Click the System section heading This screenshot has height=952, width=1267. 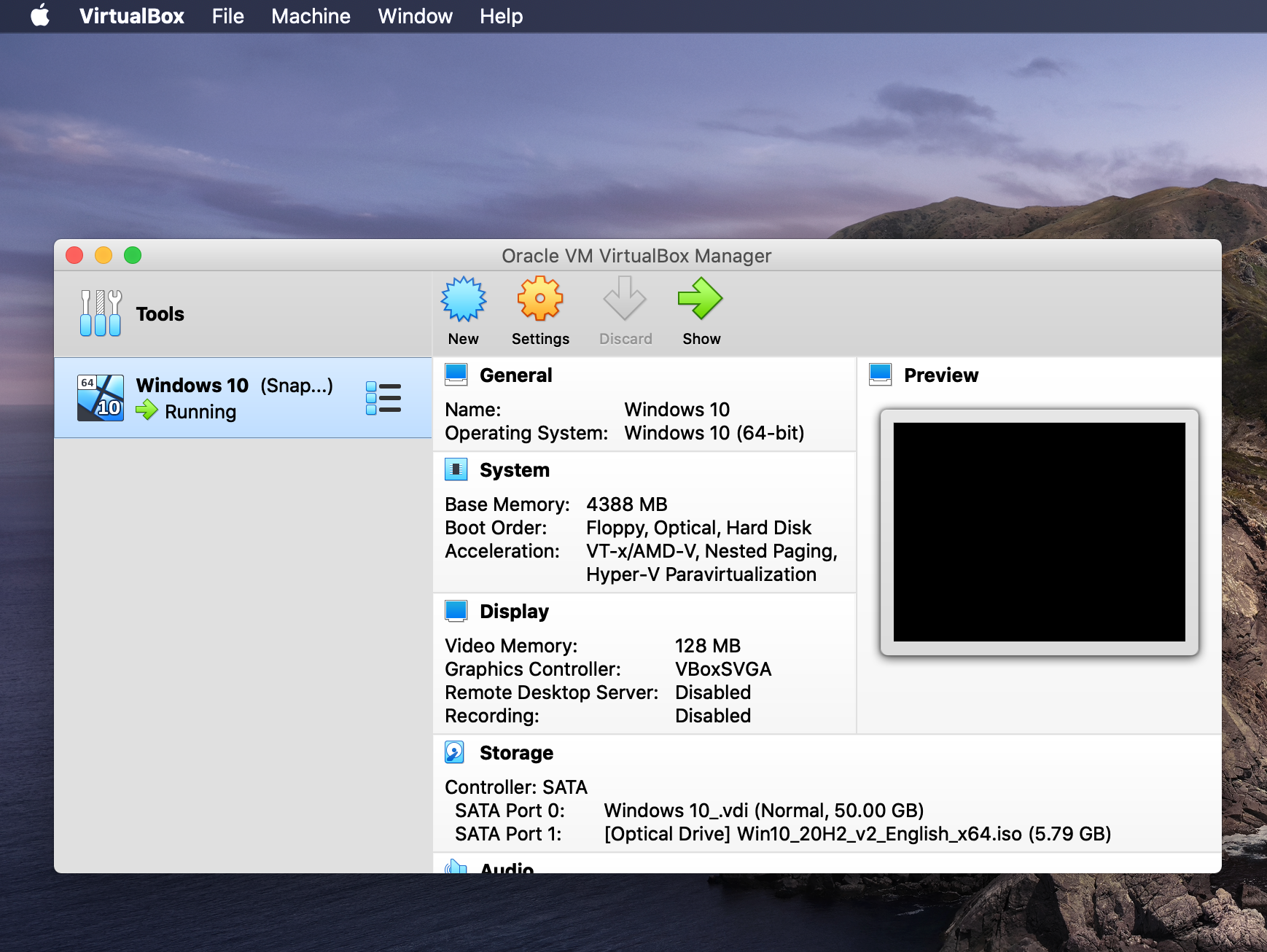point(514,470)
